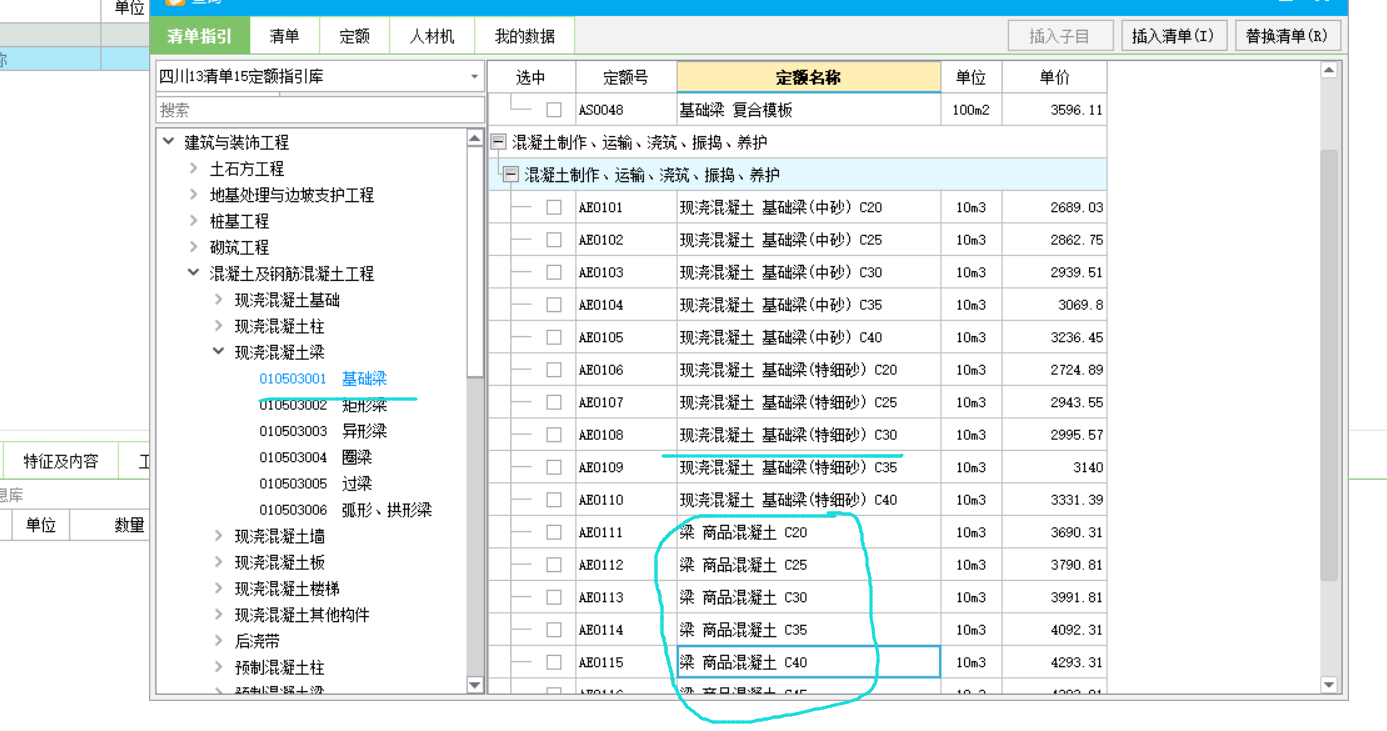Click the 定额号 column header
This screenshot has width=1387, height=731.
tap(626, 77)
